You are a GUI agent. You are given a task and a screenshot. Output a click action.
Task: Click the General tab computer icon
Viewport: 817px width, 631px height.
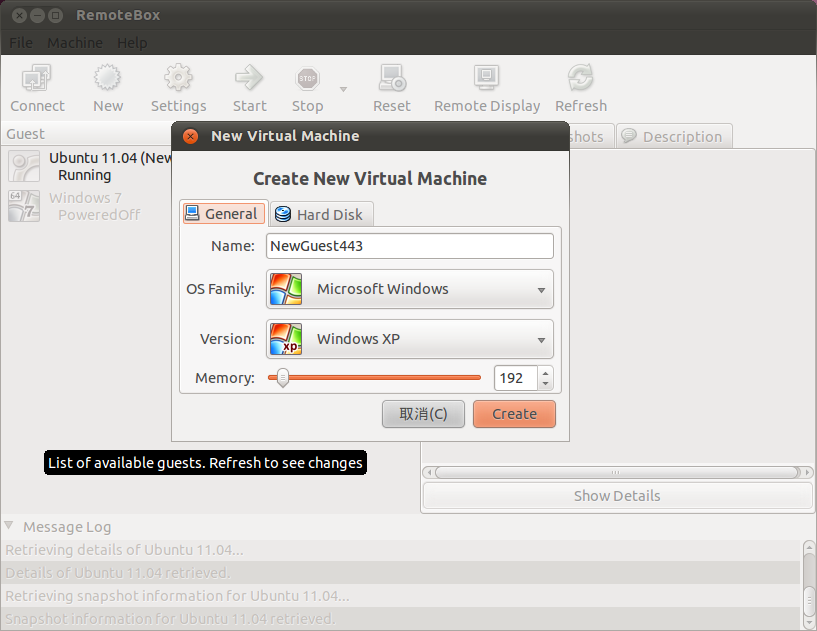click(x=192, y=213)
